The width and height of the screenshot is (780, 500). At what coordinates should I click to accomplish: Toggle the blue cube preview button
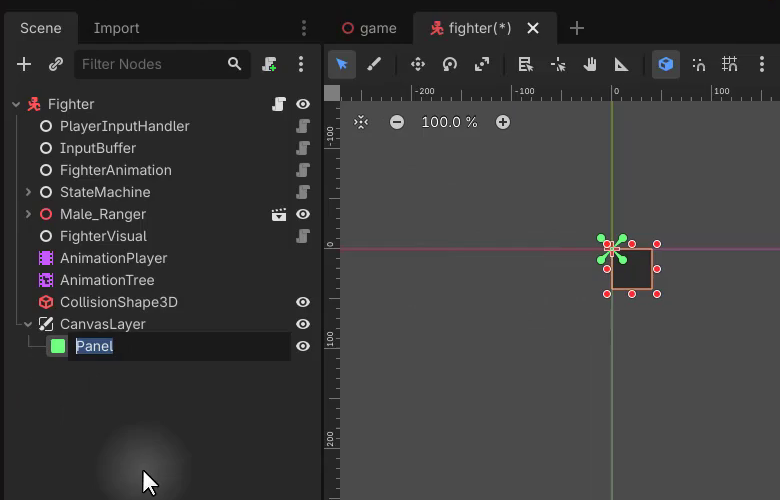(666, 64)
